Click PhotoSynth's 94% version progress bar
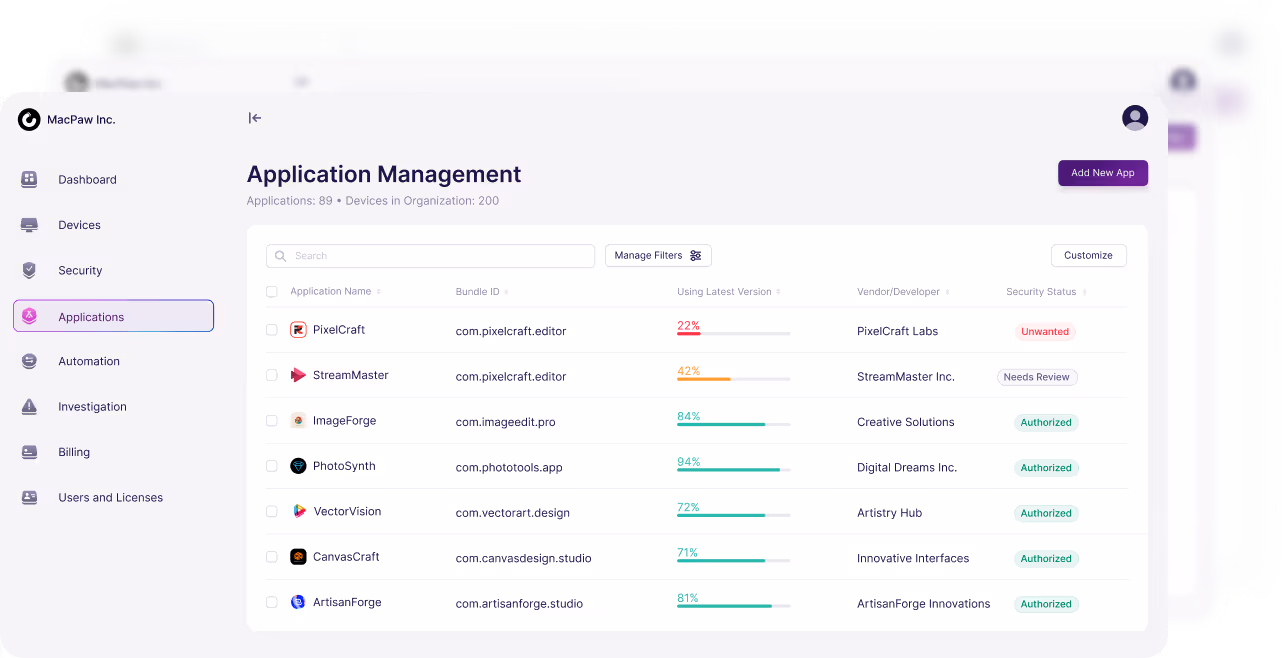 click(733, 470)
